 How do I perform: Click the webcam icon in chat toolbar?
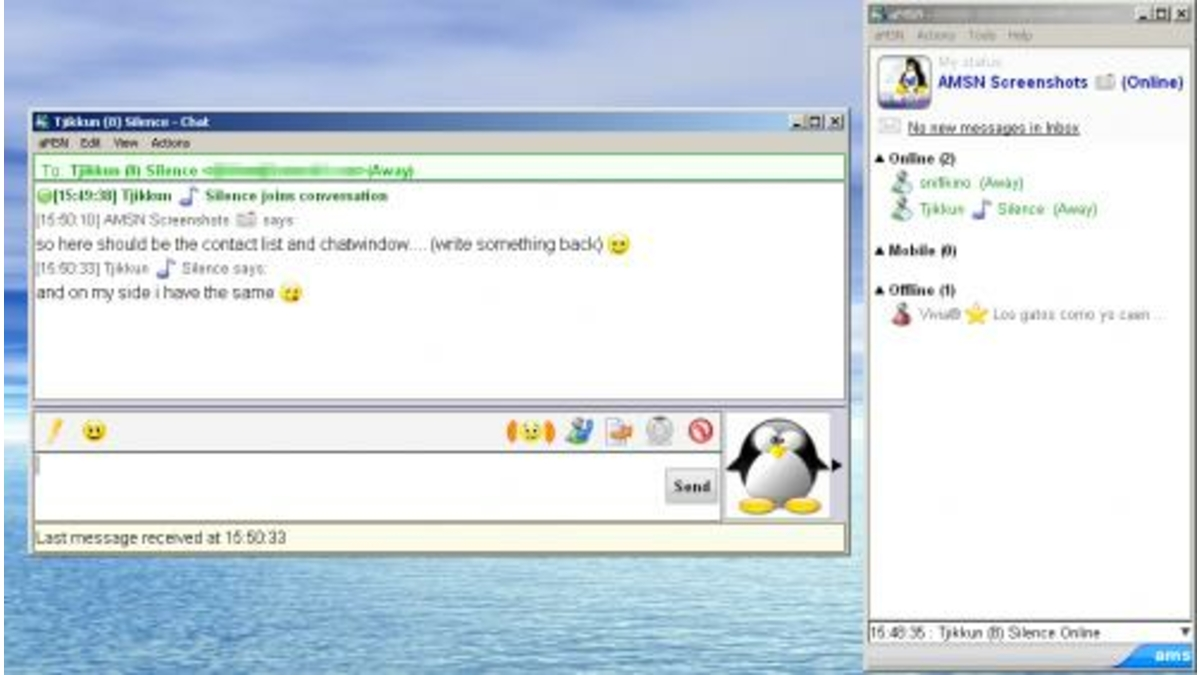(659, 431)
